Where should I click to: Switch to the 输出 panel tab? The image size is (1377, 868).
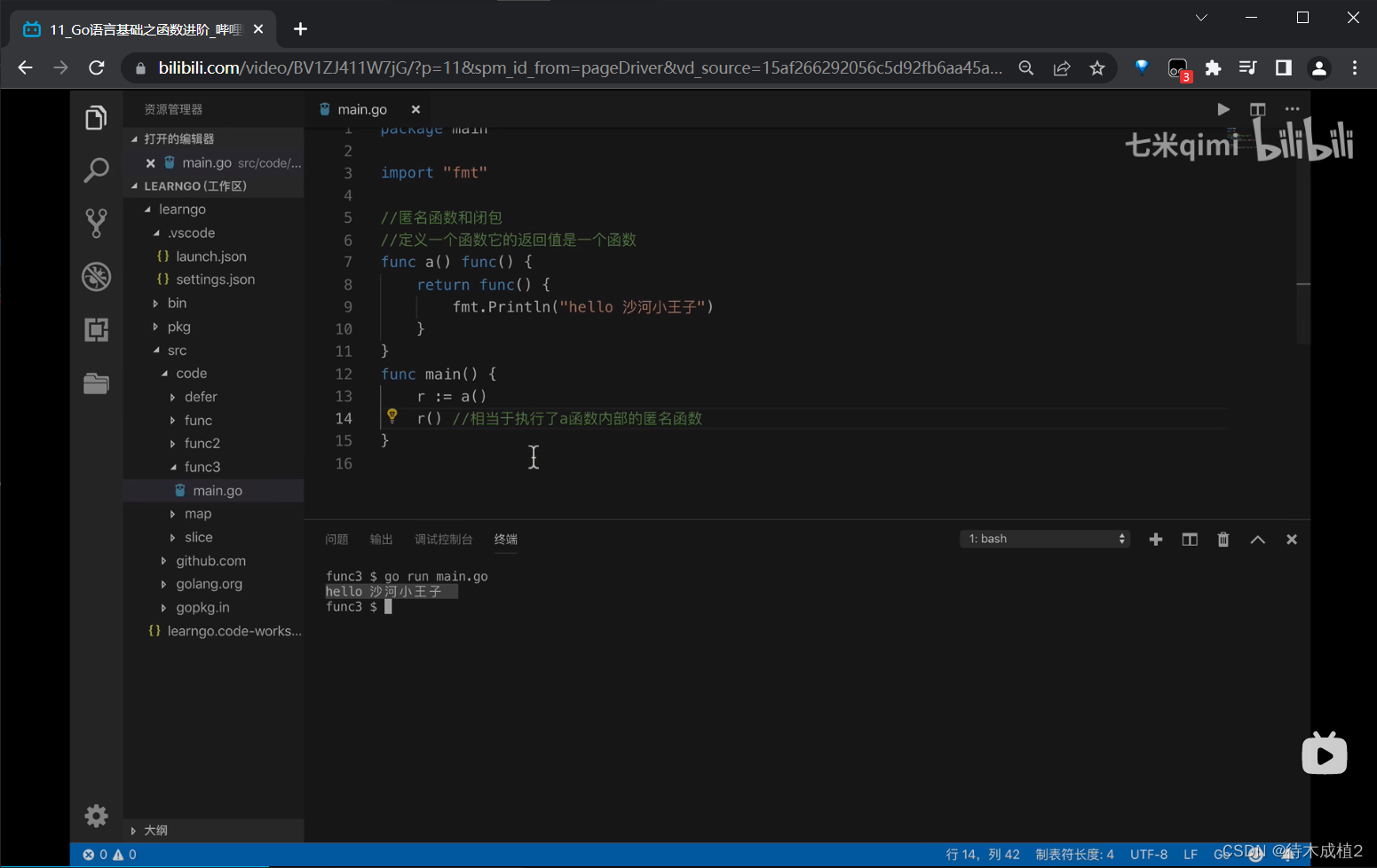381,540
